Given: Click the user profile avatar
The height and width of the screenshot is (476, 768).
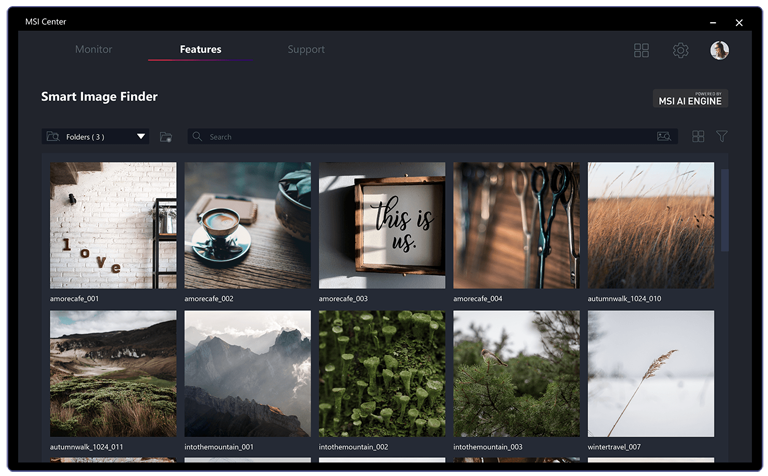Looking at the screenshot, I should click(x=720, y=50).
